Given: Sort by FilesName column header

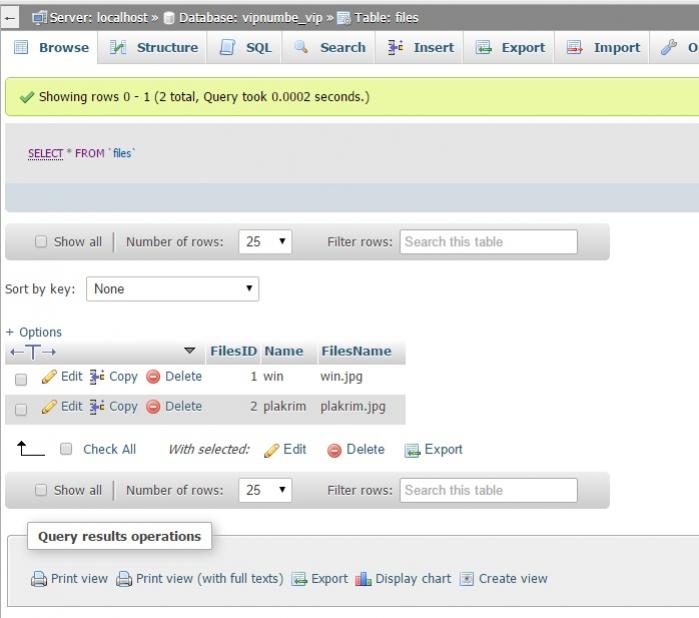Looking at the screenshot, I should [x=356, y=351].
